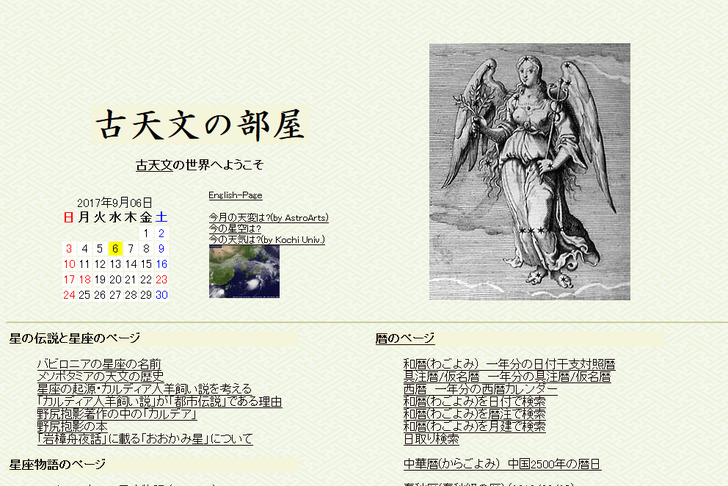Viewport: 728px width, 486px height.
Task: Open 中華暦 中国2500年の暦日 link
Action: click(502, 464)
